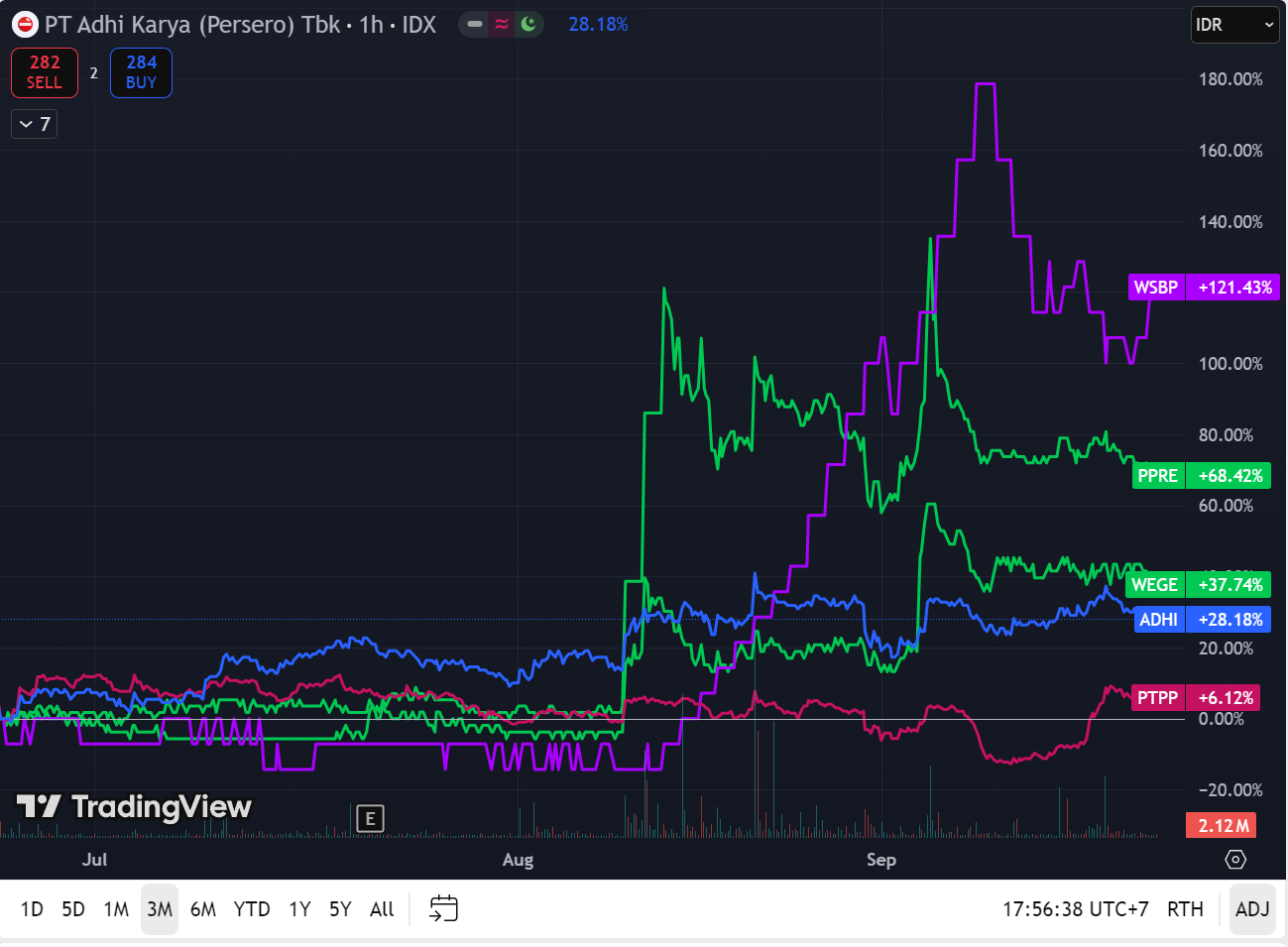Click the 180.00% price scale label
The width and height of the screenshot is (1288, 947).
(x=1230, y=79)
